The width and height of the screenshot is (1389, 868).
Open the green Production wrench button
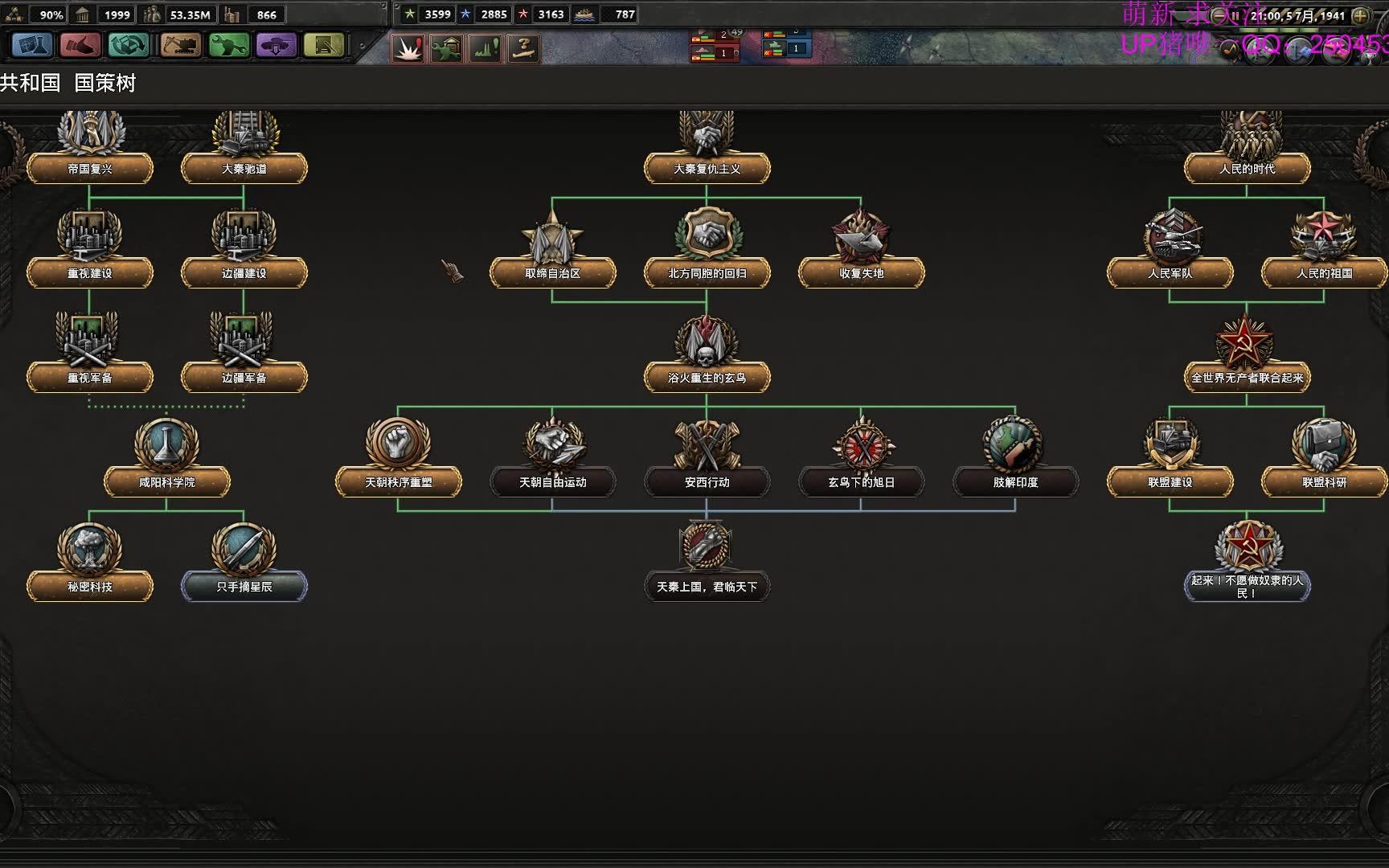click(228, 46)
